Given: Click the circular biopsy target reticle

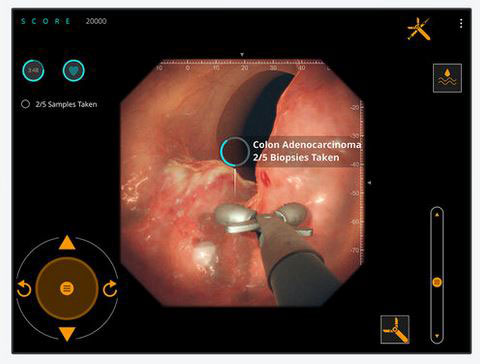Looking at the screenshot, I should coord(235,152).
